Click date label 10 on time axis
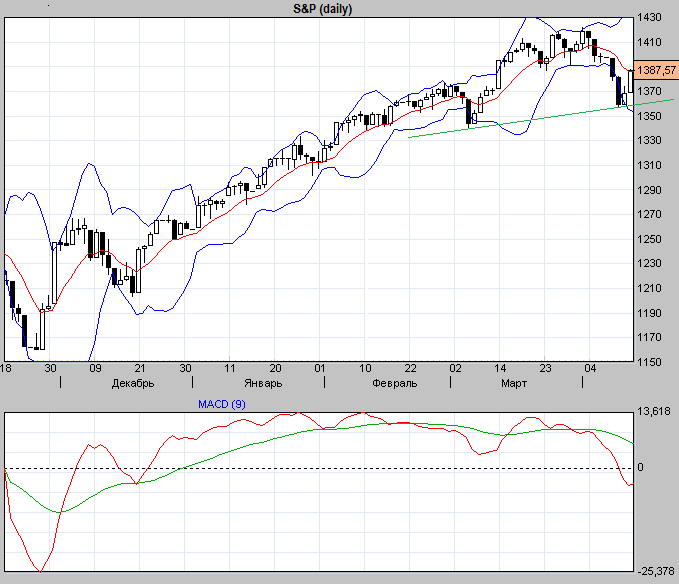This screenshot has width=679, height=584. [x=365, y=368]
